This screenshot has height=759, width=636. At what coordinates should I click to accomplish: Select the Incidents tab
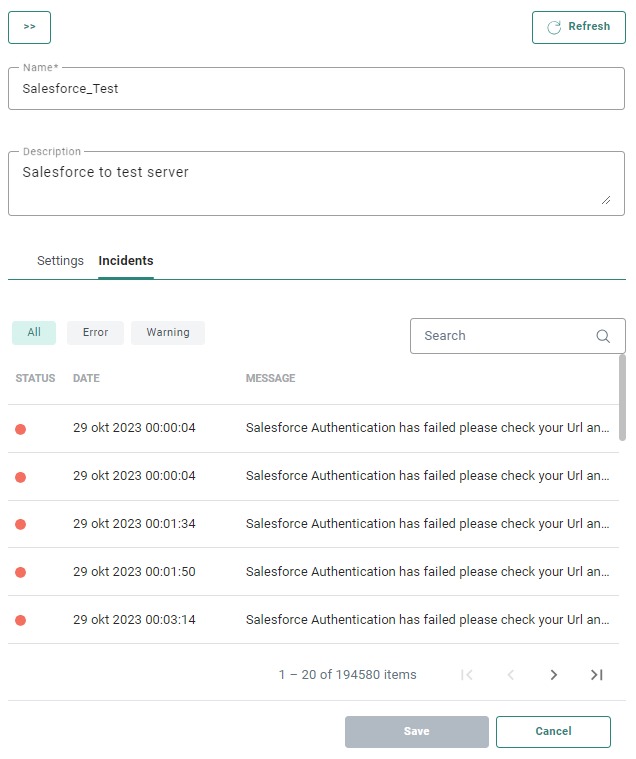(126, 261)
